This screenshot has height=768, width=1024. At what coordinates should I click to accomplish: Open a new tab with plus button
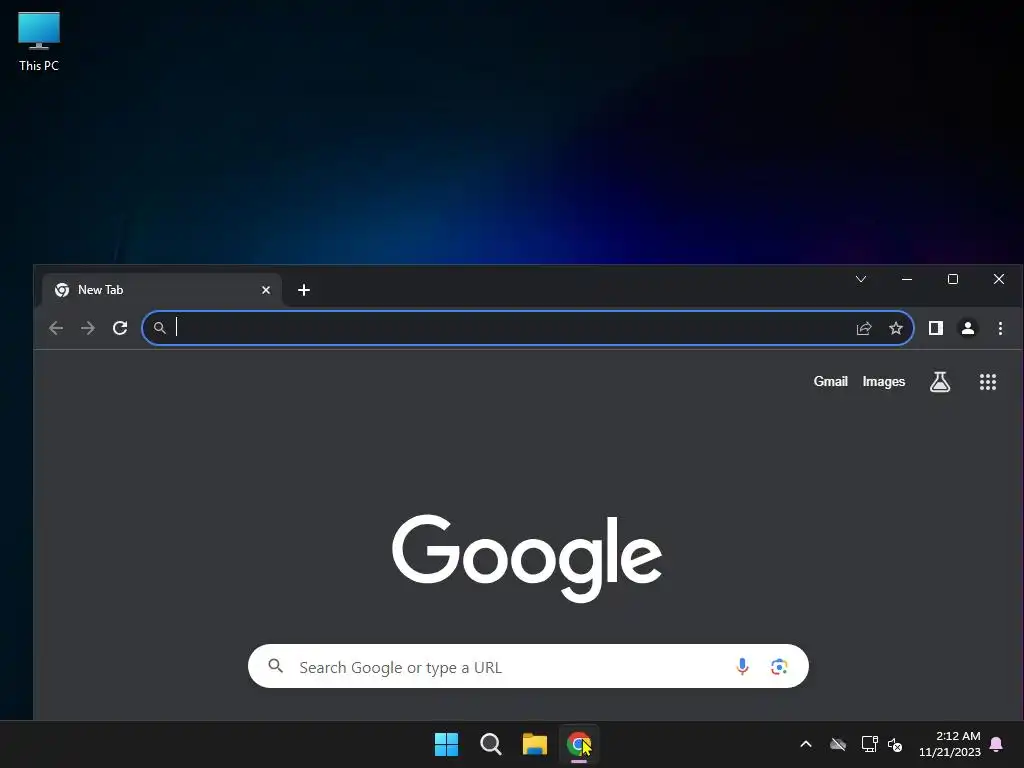coord(304,290)
